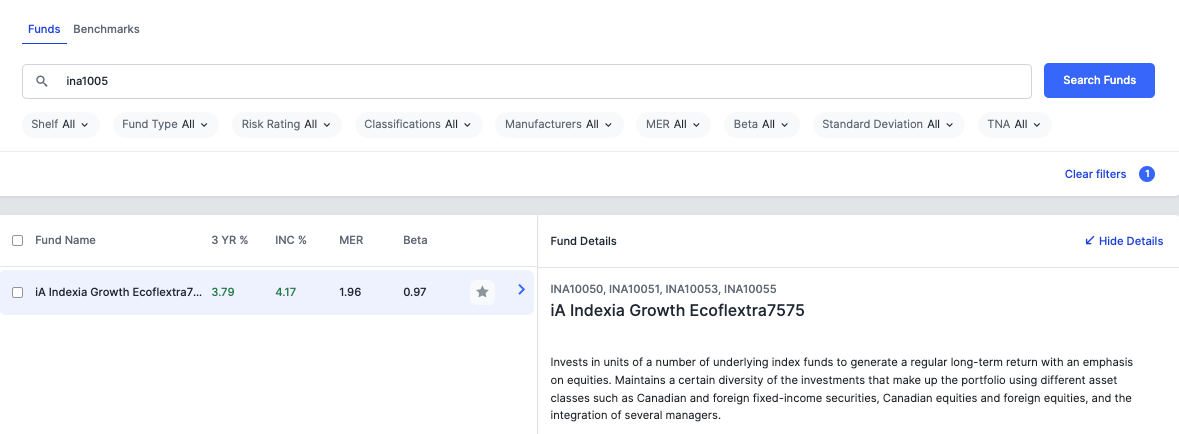Image resolution: width=1179 pixels, height=434 pixels.
Task: Click the Fund Details panel title
Action: pyautogui.click(x=583, y=241)
